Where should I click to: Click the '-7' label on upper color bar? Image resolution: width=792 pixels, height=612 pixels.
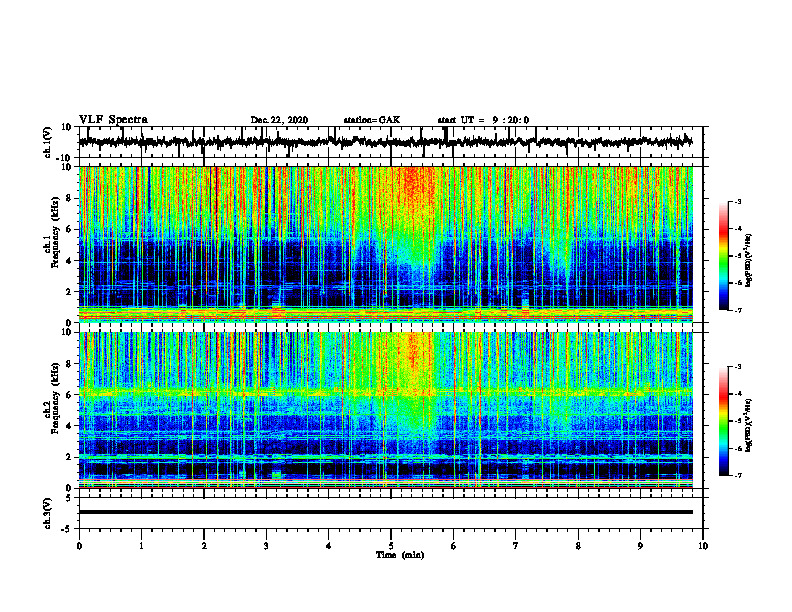point(737,310)
